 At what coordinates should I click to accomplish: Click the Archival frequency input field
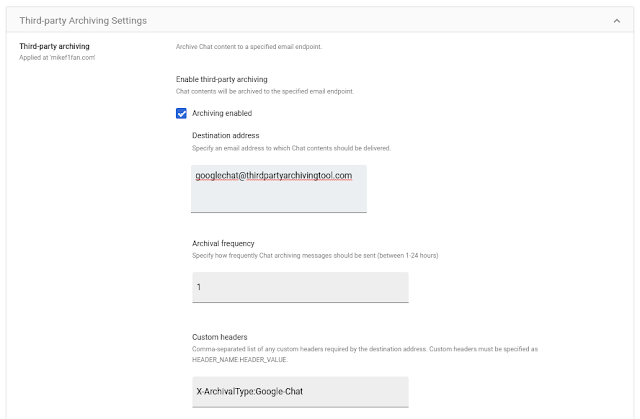300,288
